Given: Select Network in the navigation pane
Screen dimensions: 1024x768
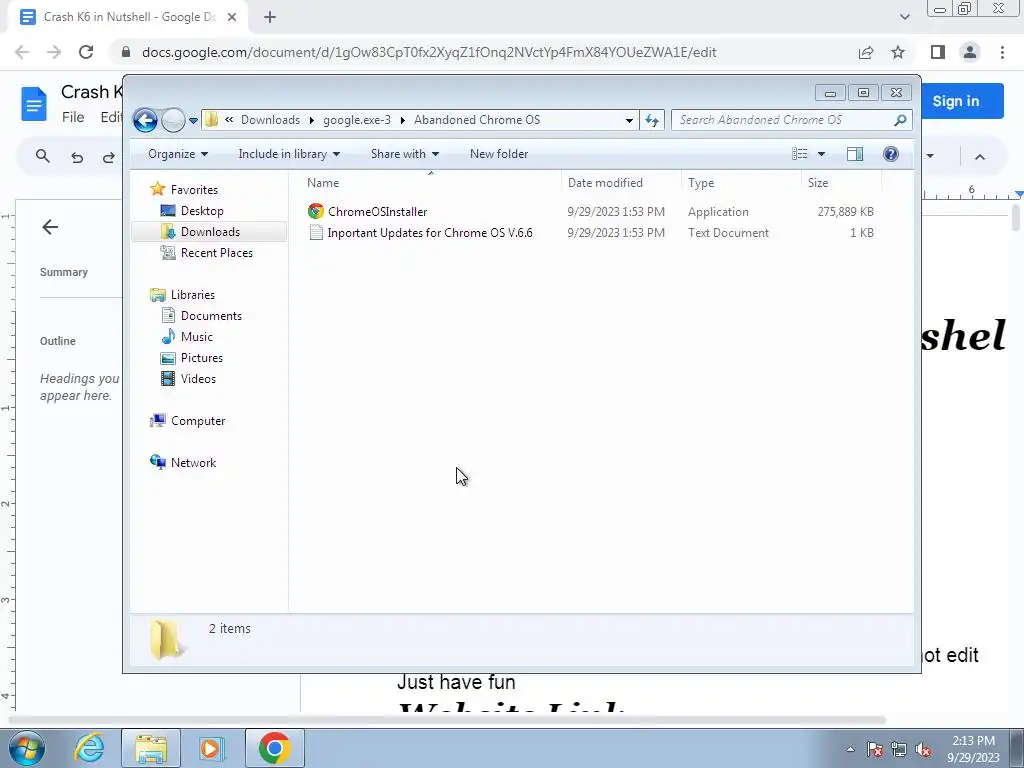Looking at the screenshot, I should tap(193, 462).
